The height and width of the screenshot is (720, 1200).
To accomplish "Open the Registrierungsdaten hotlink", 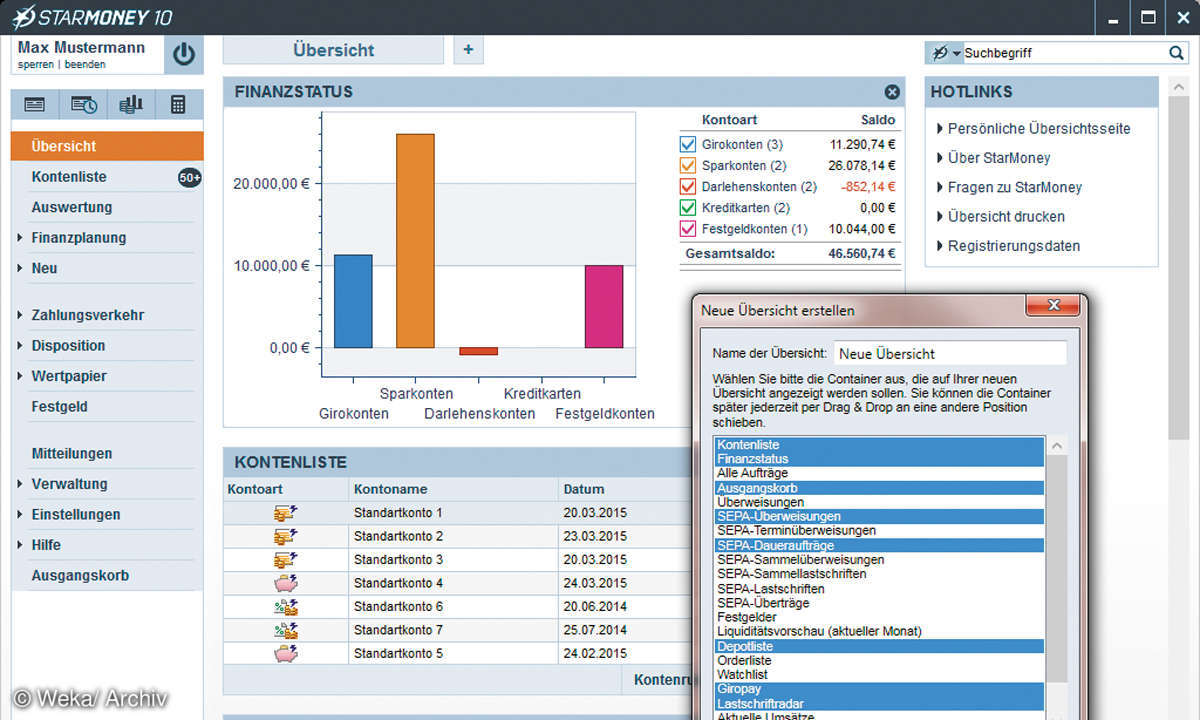I will [1014, 246].
